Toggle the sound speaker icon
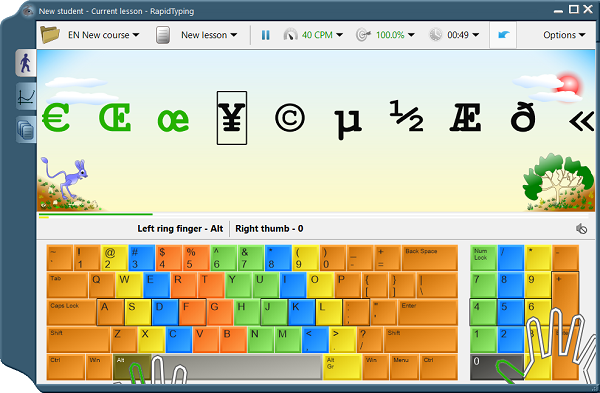This screenshot has width=600, height=393. 581,229
